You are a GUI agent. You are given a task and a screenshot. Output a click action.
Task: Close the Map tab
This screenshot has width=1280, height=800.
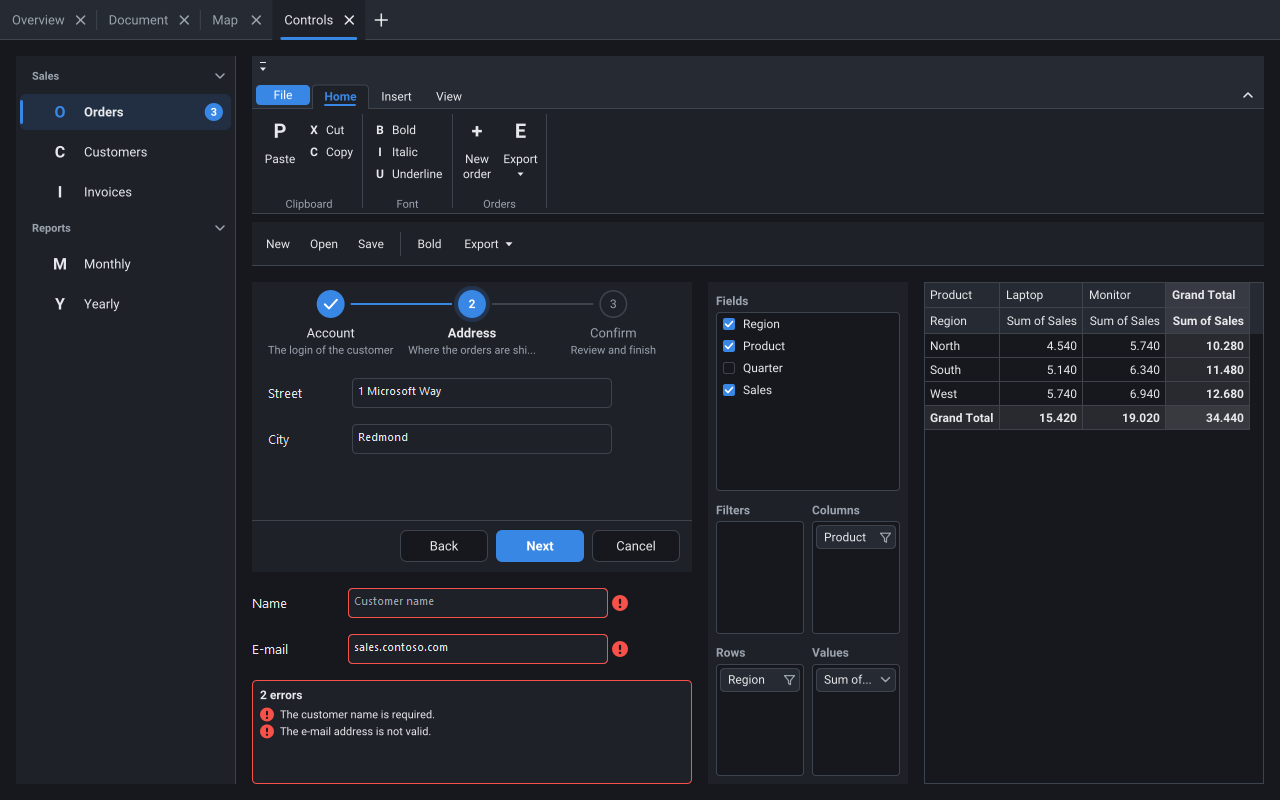[256, 20]
